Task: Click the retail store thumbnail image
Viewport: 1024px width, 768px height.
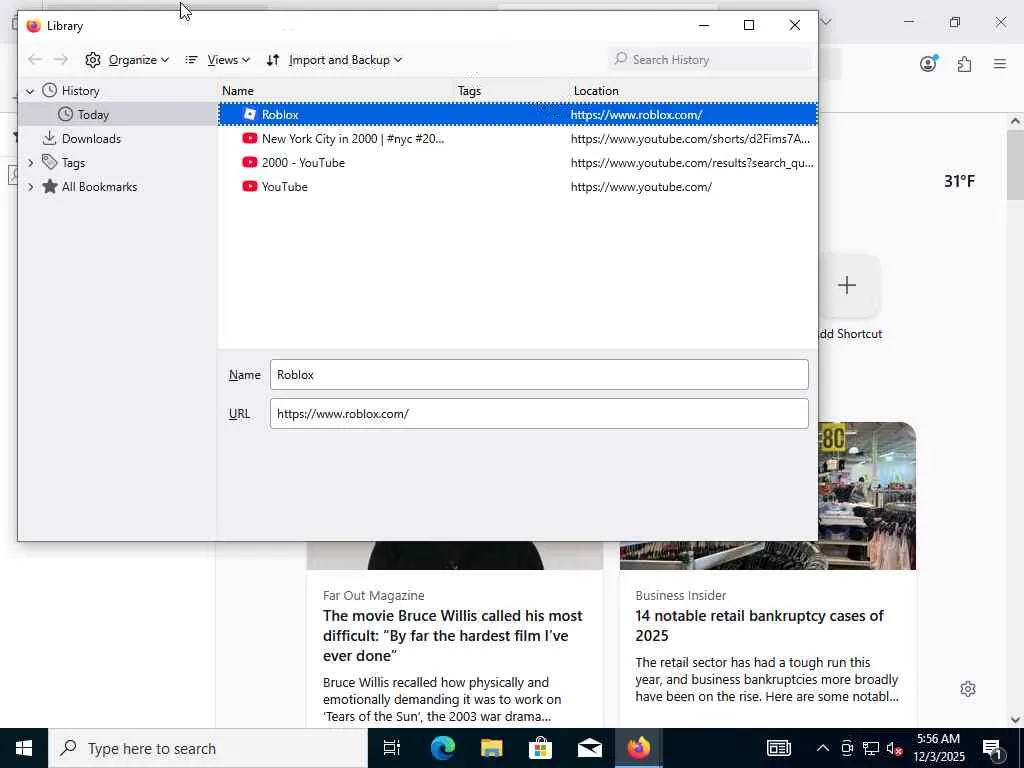Action: (866, 496)
